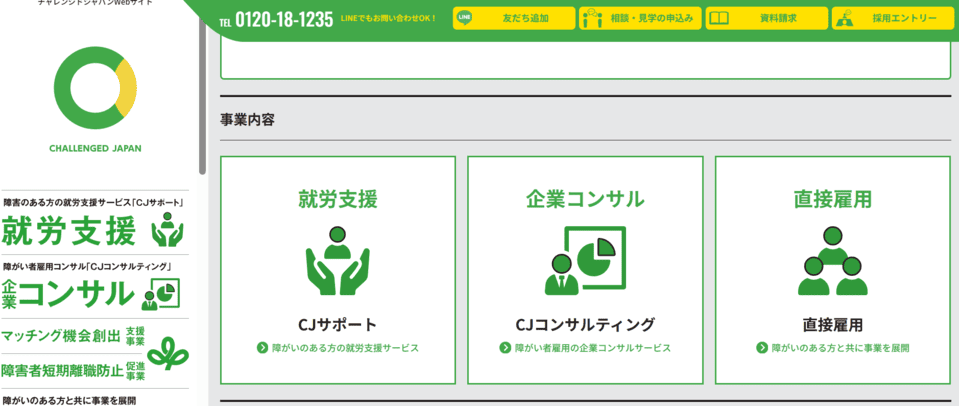959x406 pixels.
Task: Click the 直接雇用 green card heading
Action: [x=832, y=199]
